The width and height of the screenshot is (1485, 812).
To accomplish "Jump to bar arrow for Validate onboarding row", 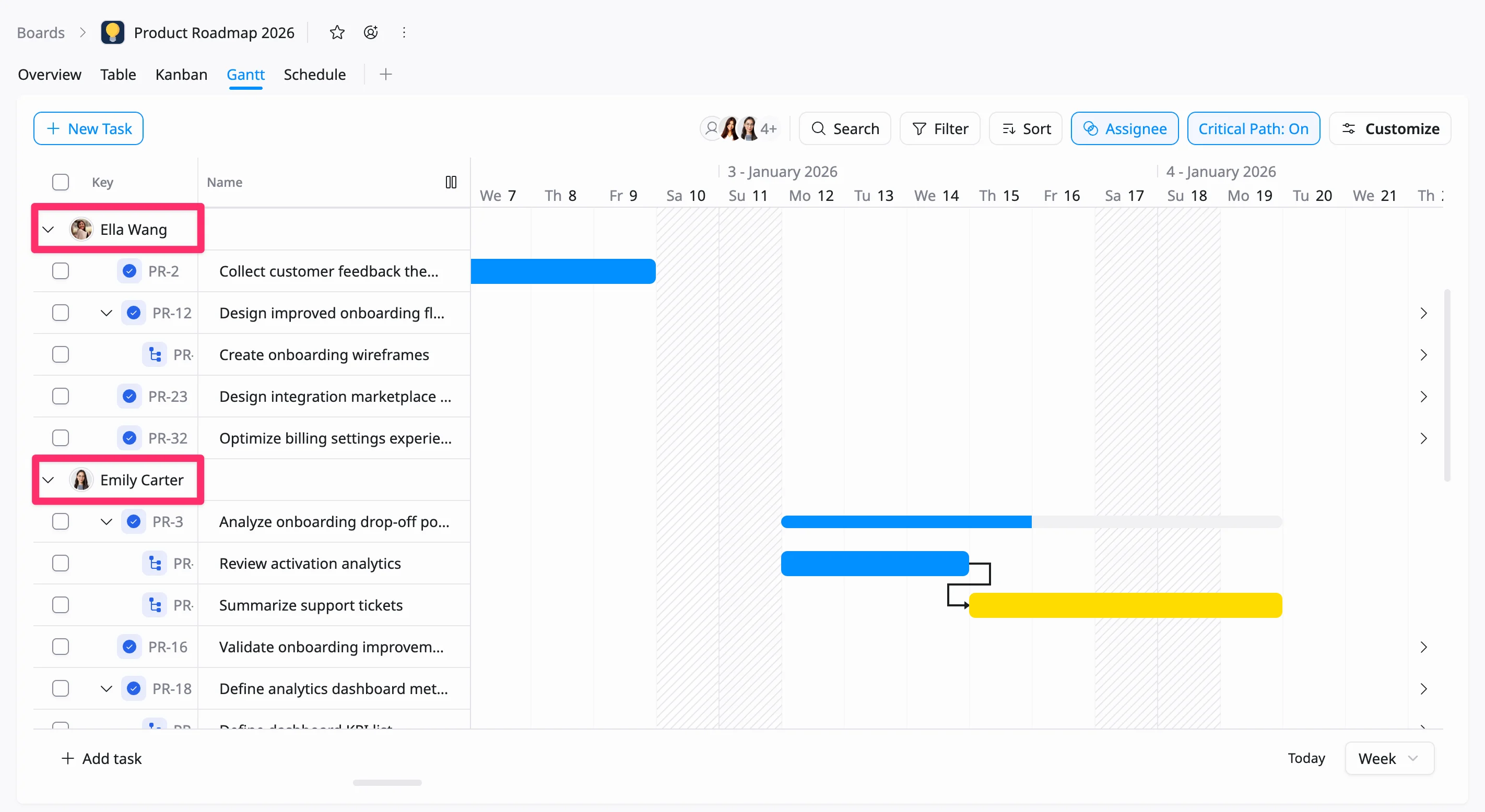I will tap(1423, 647).
